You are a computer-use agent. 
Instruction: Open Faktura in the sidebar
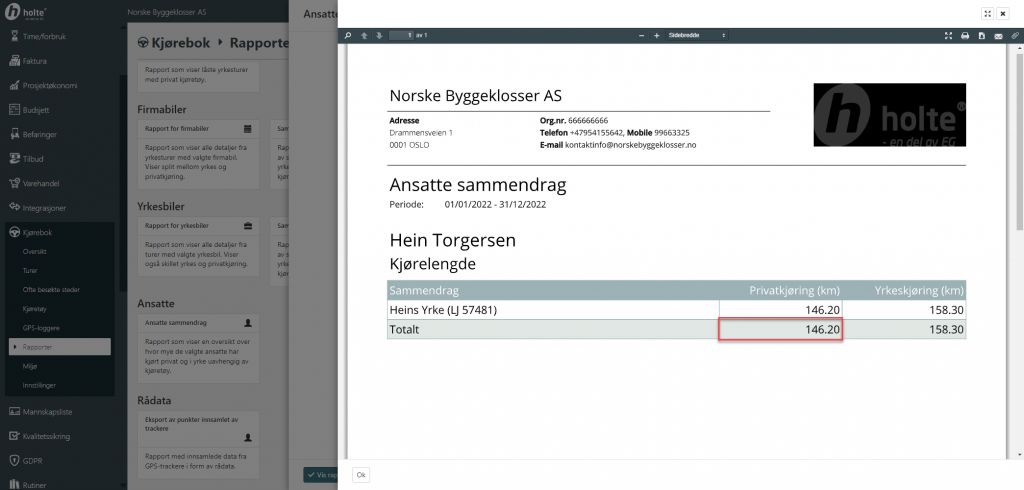click(x=35, y=61)
